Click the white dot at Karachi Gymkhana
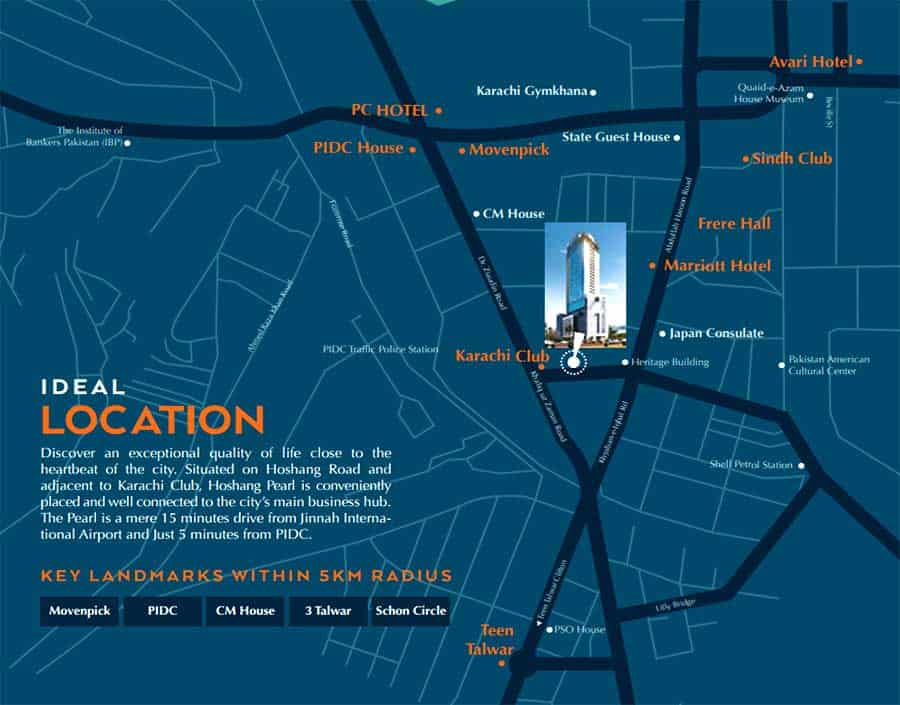The width and height of the screenshot is (900, 705). [x=593, y=92]
